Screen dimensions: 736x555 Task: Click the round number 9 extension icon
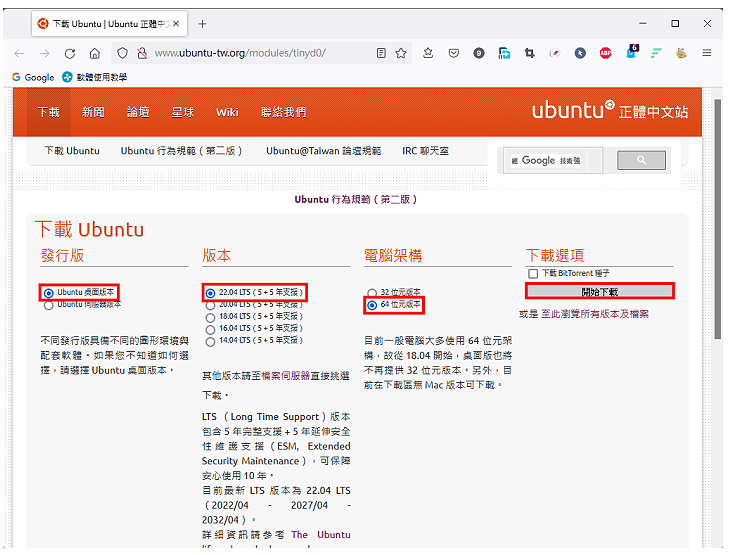(x=479, y=53)
